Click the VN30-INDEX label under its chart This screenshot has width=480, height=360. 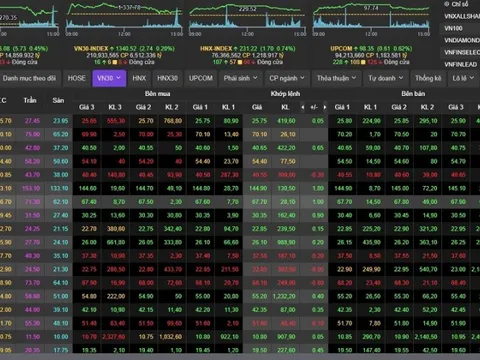[91, 49]
